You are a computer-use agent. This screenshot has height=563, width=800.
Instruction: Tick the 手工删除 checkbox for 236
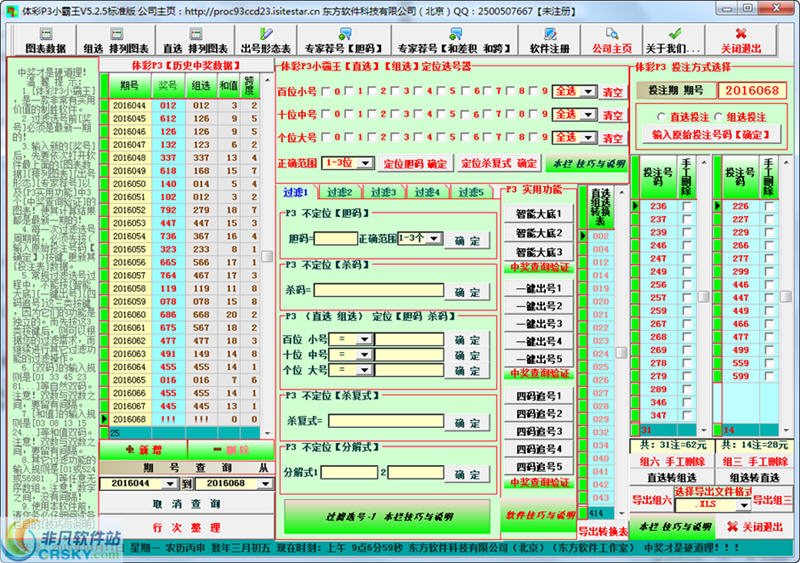tap(687, 206)
